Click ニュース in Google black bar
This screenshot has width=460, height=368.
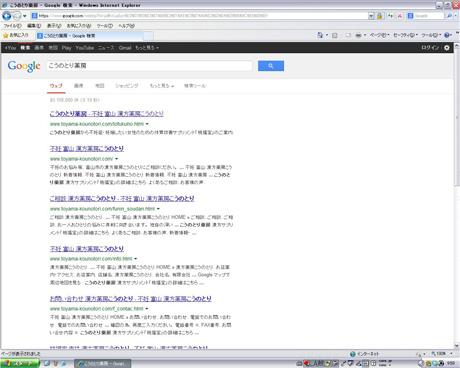coord(106,48)
